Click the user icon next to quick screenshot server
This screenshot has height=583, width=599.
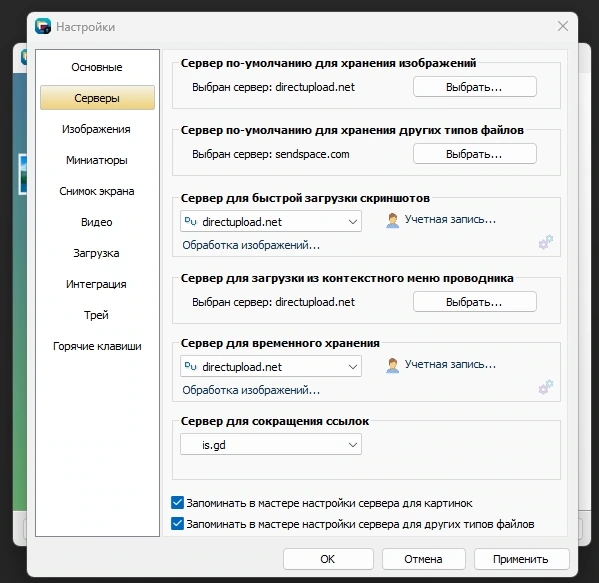[392, 220]
